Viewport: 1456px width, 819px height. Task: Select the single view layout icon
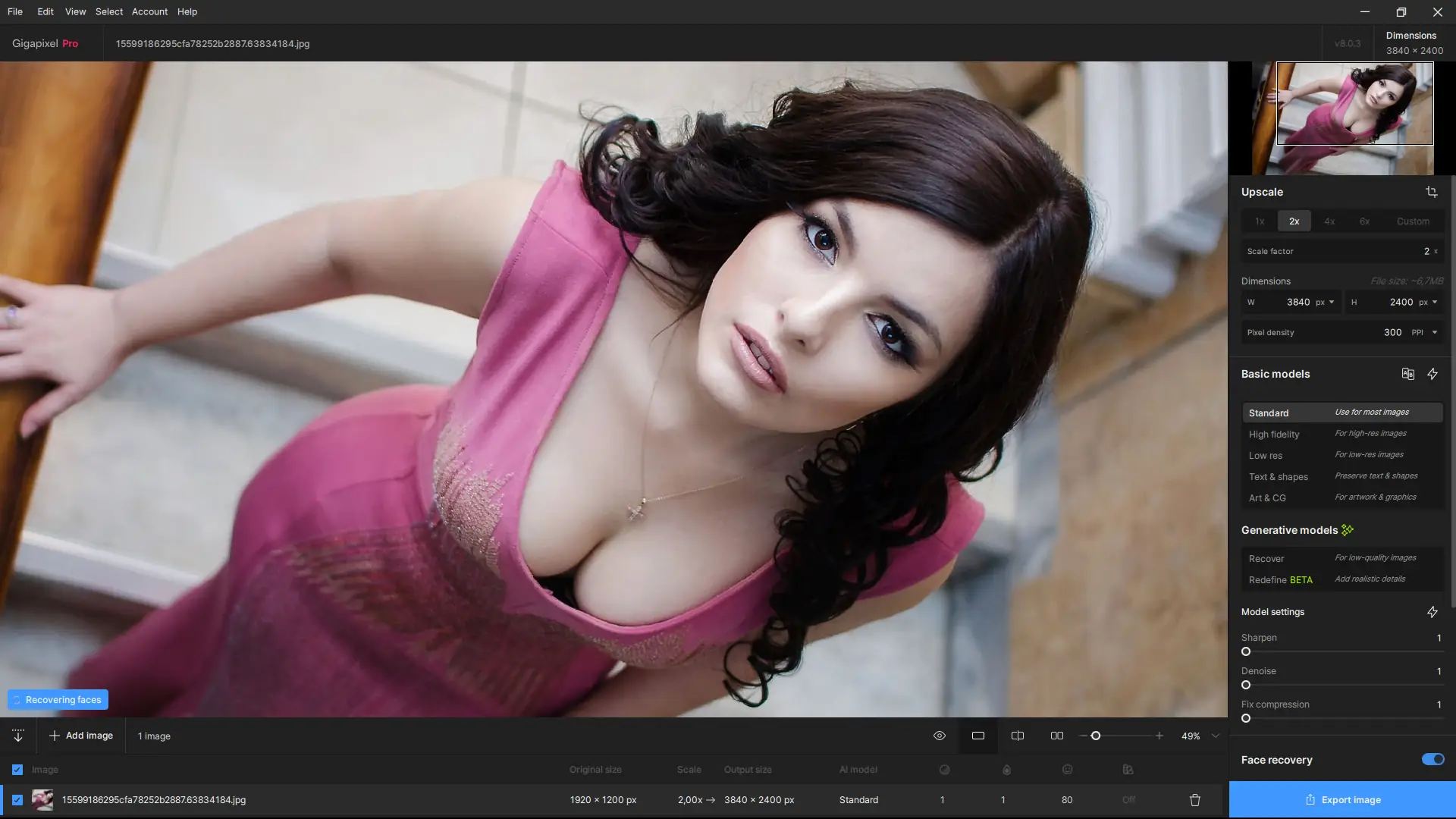tap(978, 736)
